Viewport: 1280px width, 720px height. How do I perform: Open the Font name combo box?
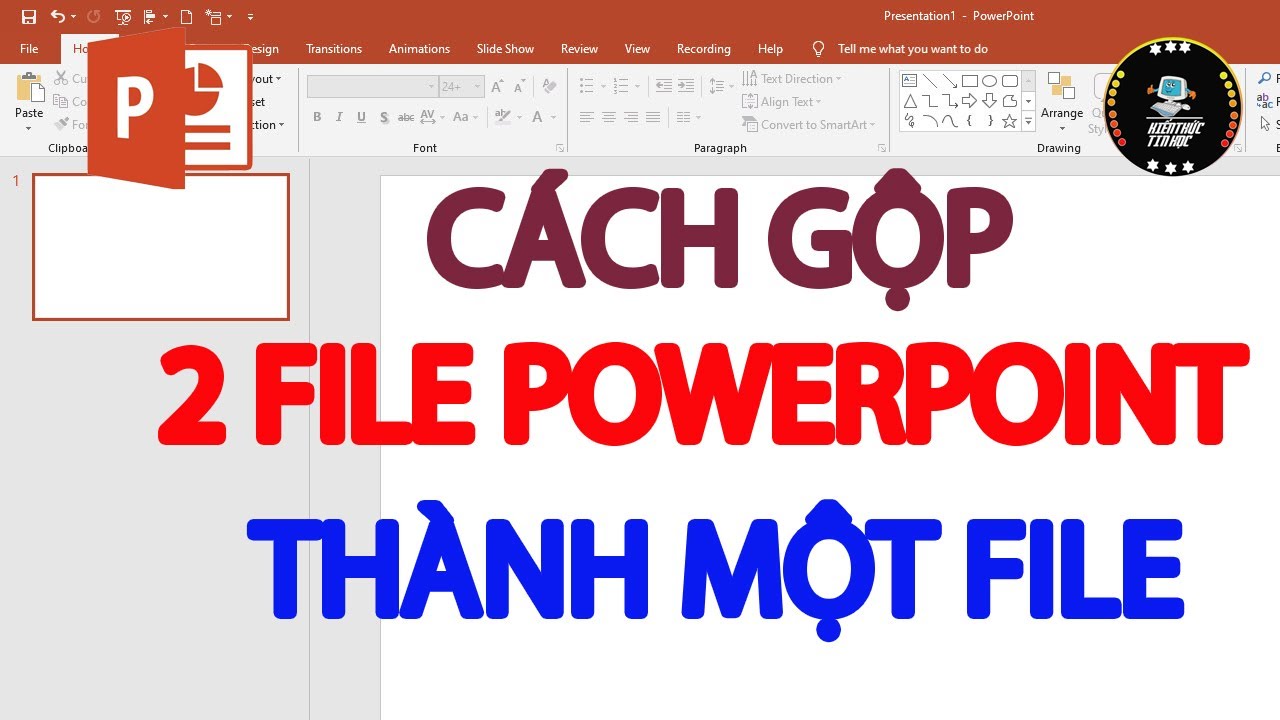[373, 87]
